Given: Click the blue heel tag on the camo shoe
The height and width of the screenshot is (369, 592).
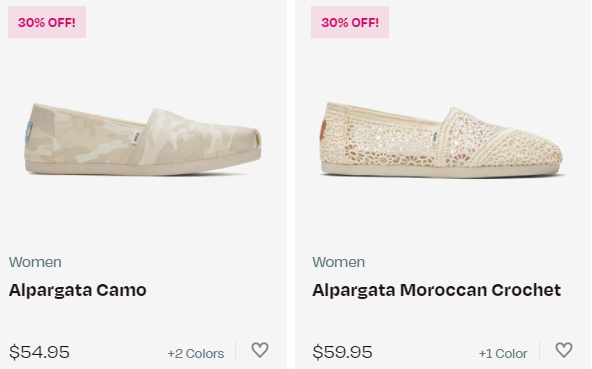Looking at the screenshot, I should click(28, 132).
